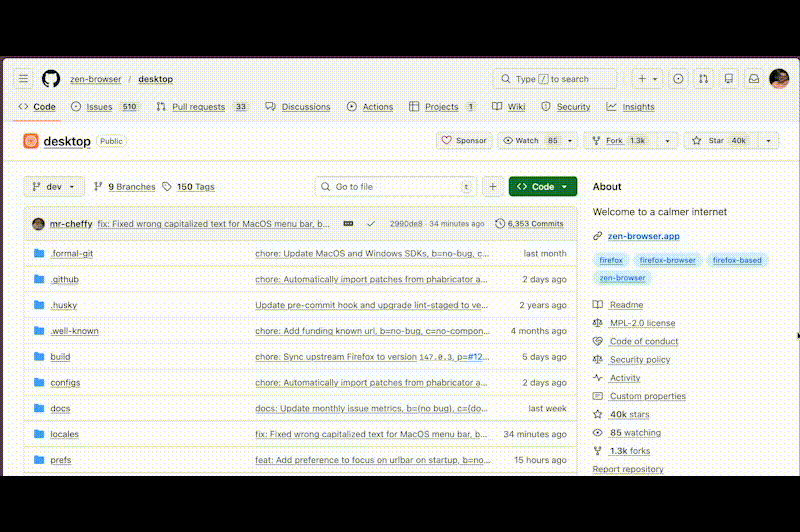Open the Custom properties link
Screen dimensions: 800x532
pyautogui.click(x=648, y=396)
